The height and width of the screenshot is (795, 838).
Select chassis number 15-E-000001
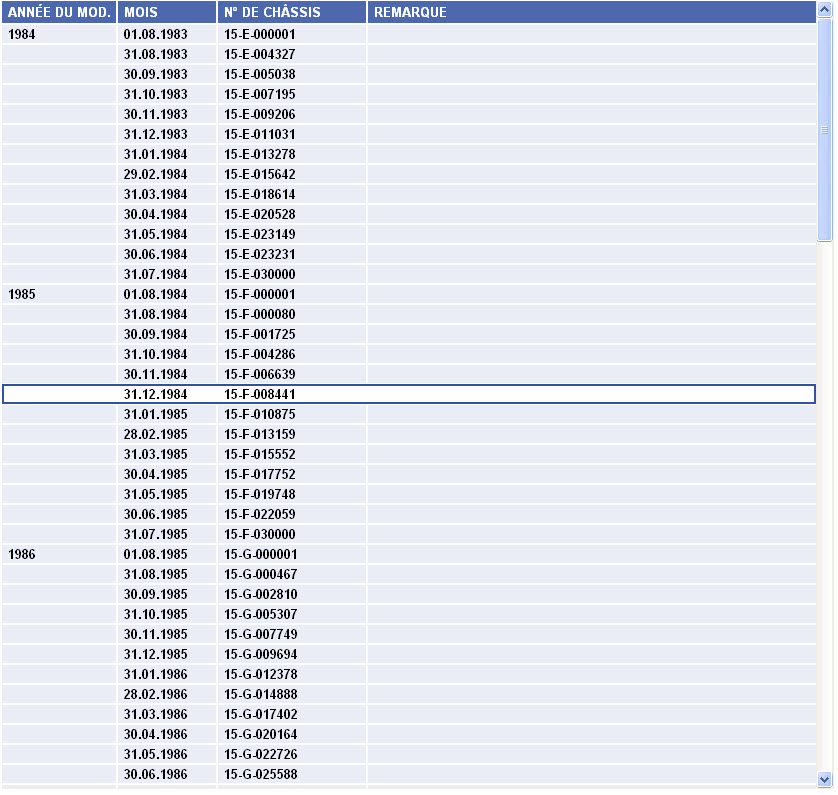coord(260,34)
